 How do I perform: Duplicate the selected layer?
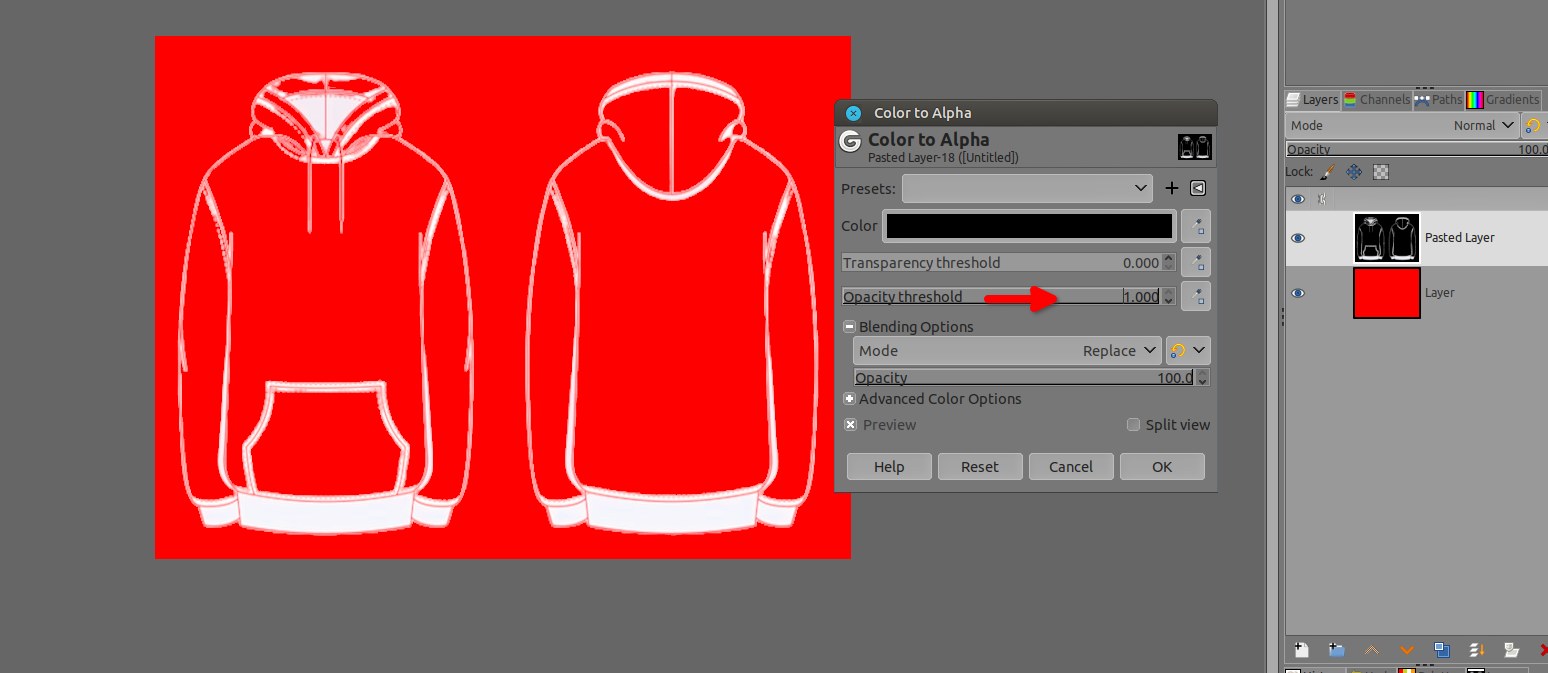[x=1441, y=650]
